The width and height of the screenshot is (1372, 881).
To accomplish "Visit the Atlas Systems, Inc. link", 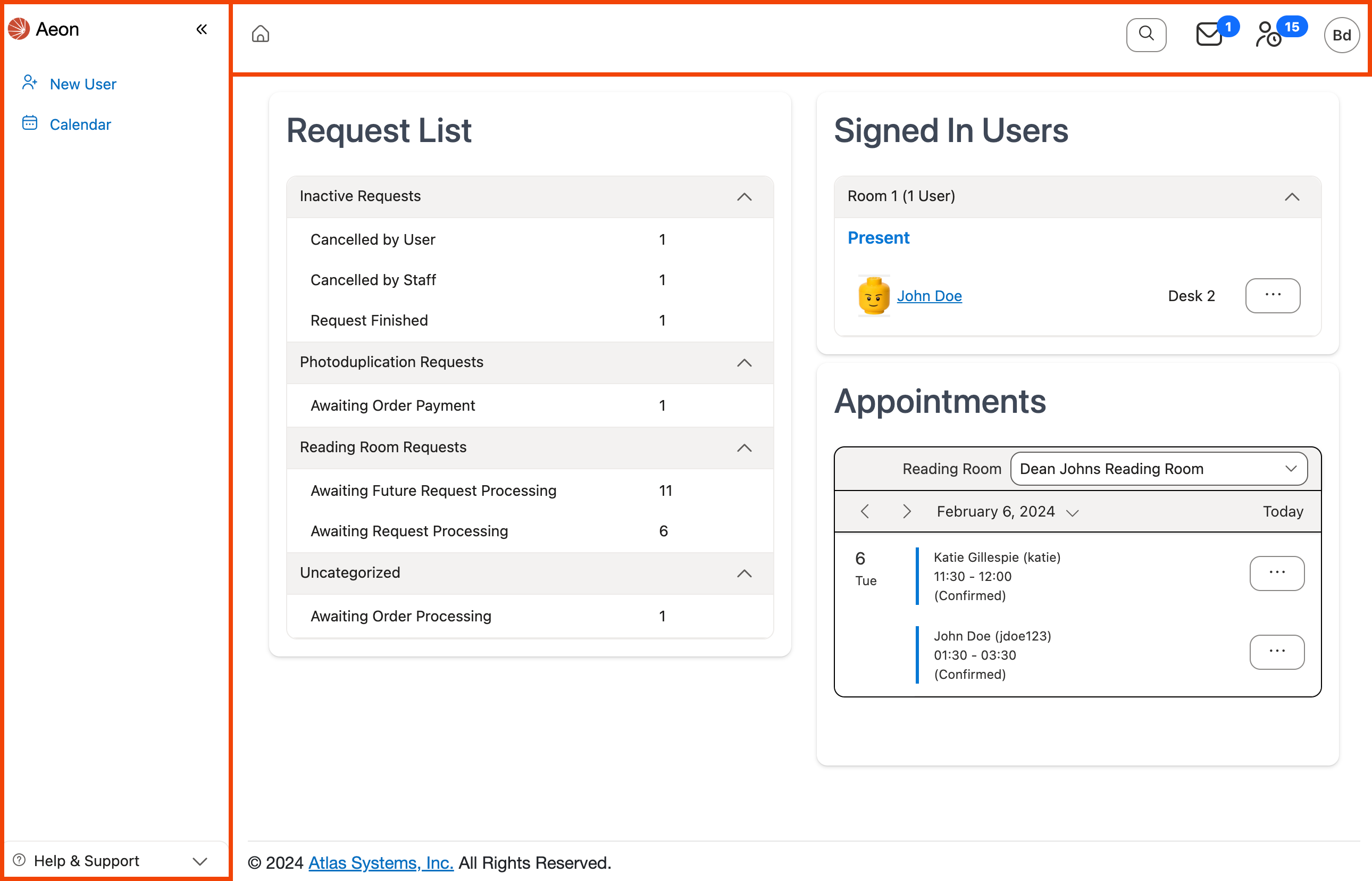I will (x=380, y=862).
